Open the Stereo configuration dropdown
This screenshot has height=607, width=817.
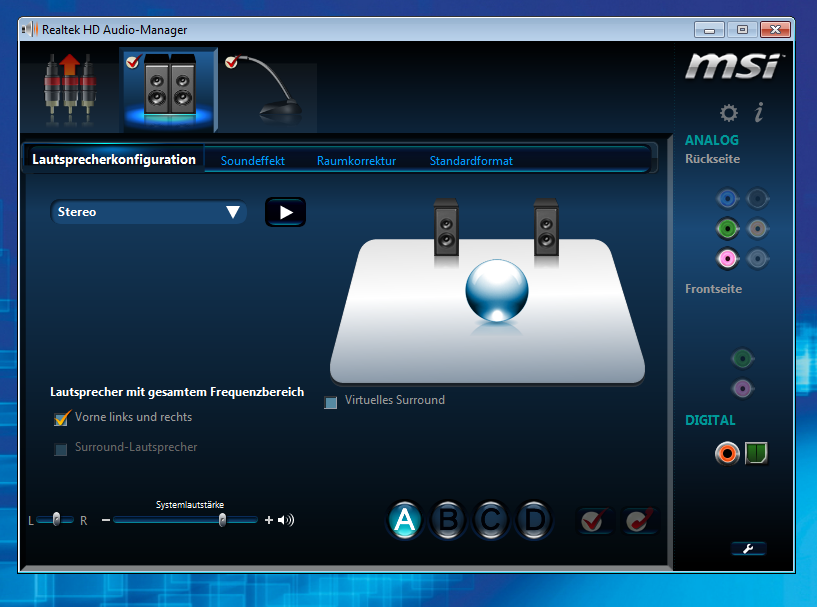148,212
